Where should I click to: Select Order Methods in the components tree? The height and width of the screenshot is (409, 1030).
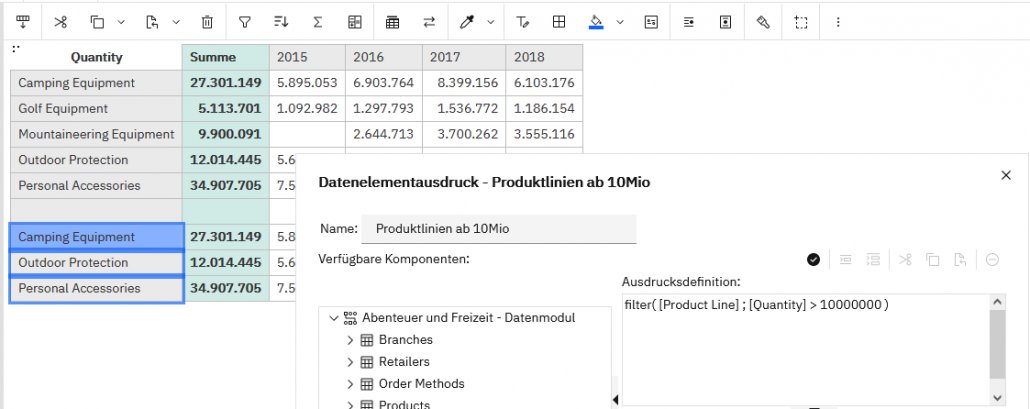coord(421,383)
